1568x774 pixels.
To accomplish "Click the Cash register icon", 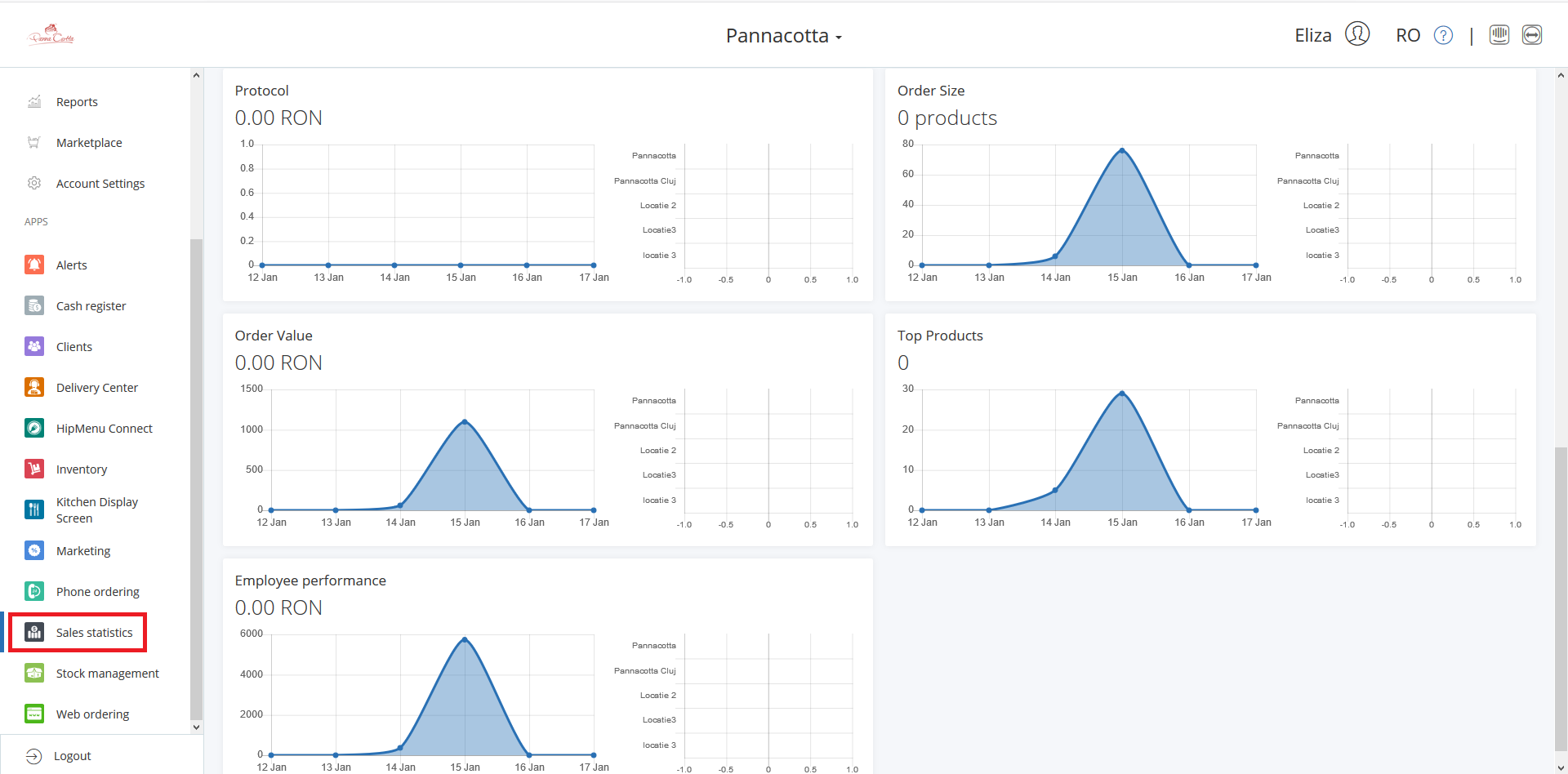I will click(x=34, y=305).
